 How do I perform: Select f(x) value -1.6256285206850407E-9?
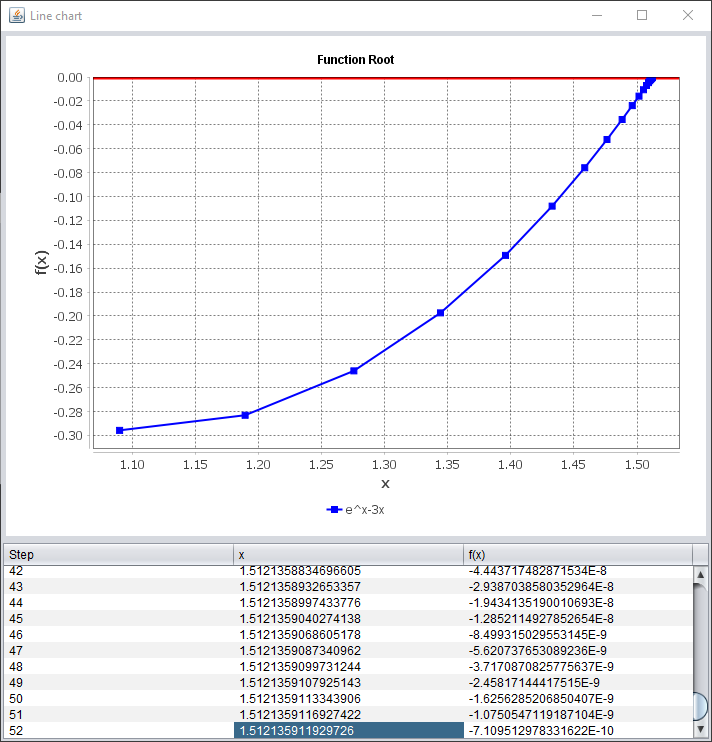[x=578, y=698]
